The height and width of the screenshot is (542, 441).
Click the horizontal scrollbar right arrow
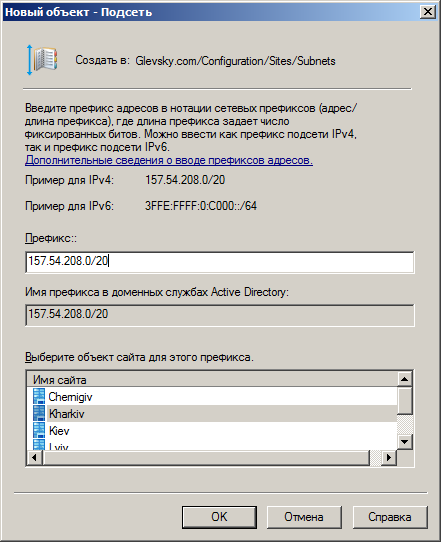[x=389, y=458]
